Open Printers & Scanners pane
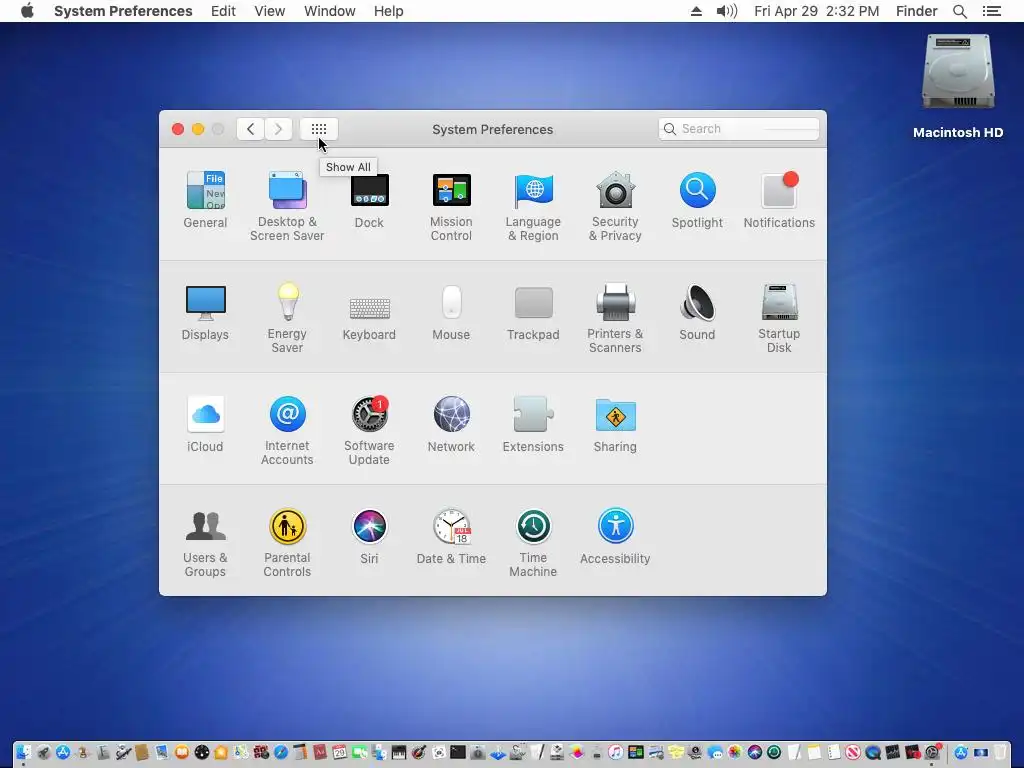Image resolution: width=1024 pixels, height=768 pixels. [615, 319]
